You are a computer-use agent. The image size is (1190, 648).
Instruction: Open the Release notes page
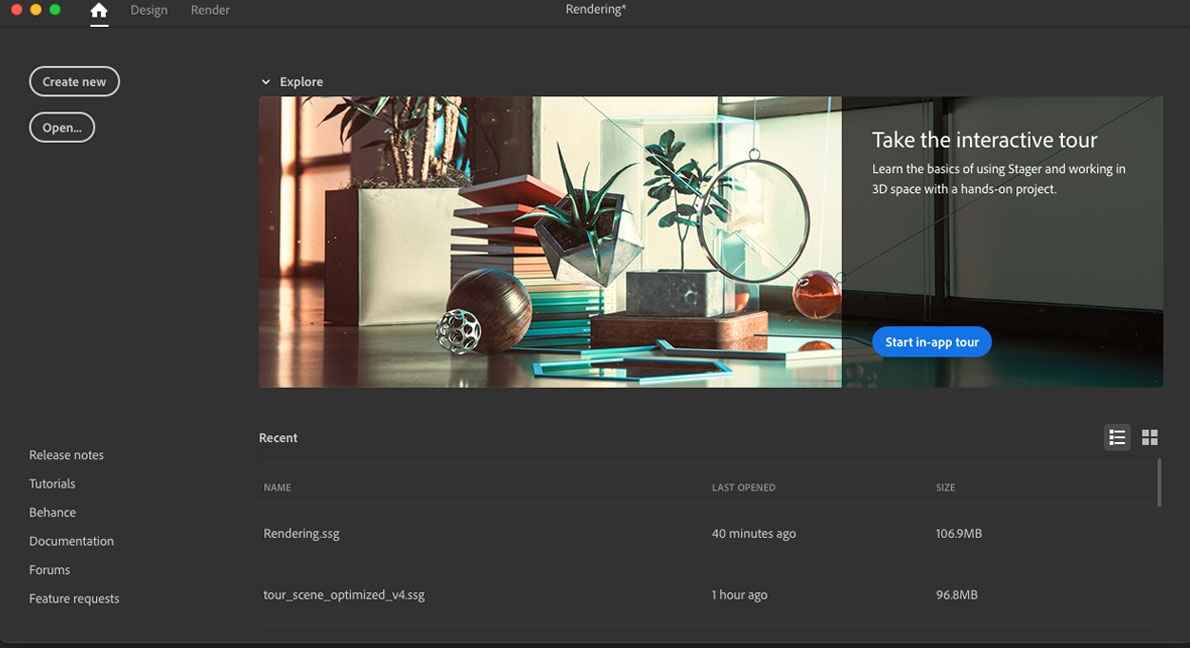pos(66,454)
